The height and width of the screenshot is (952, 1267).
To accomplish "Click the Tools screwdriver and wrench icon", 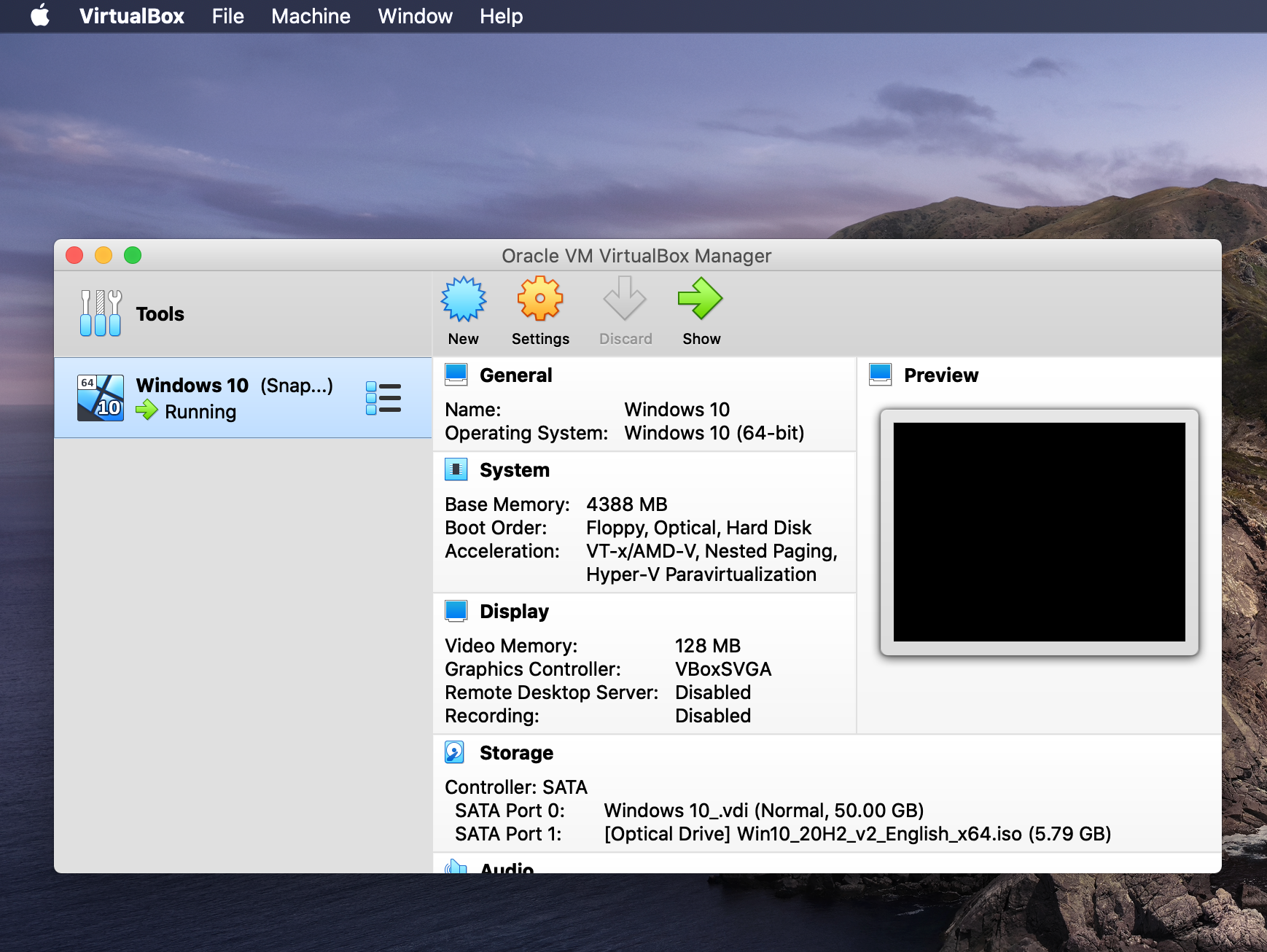I will tap(101, 313).
